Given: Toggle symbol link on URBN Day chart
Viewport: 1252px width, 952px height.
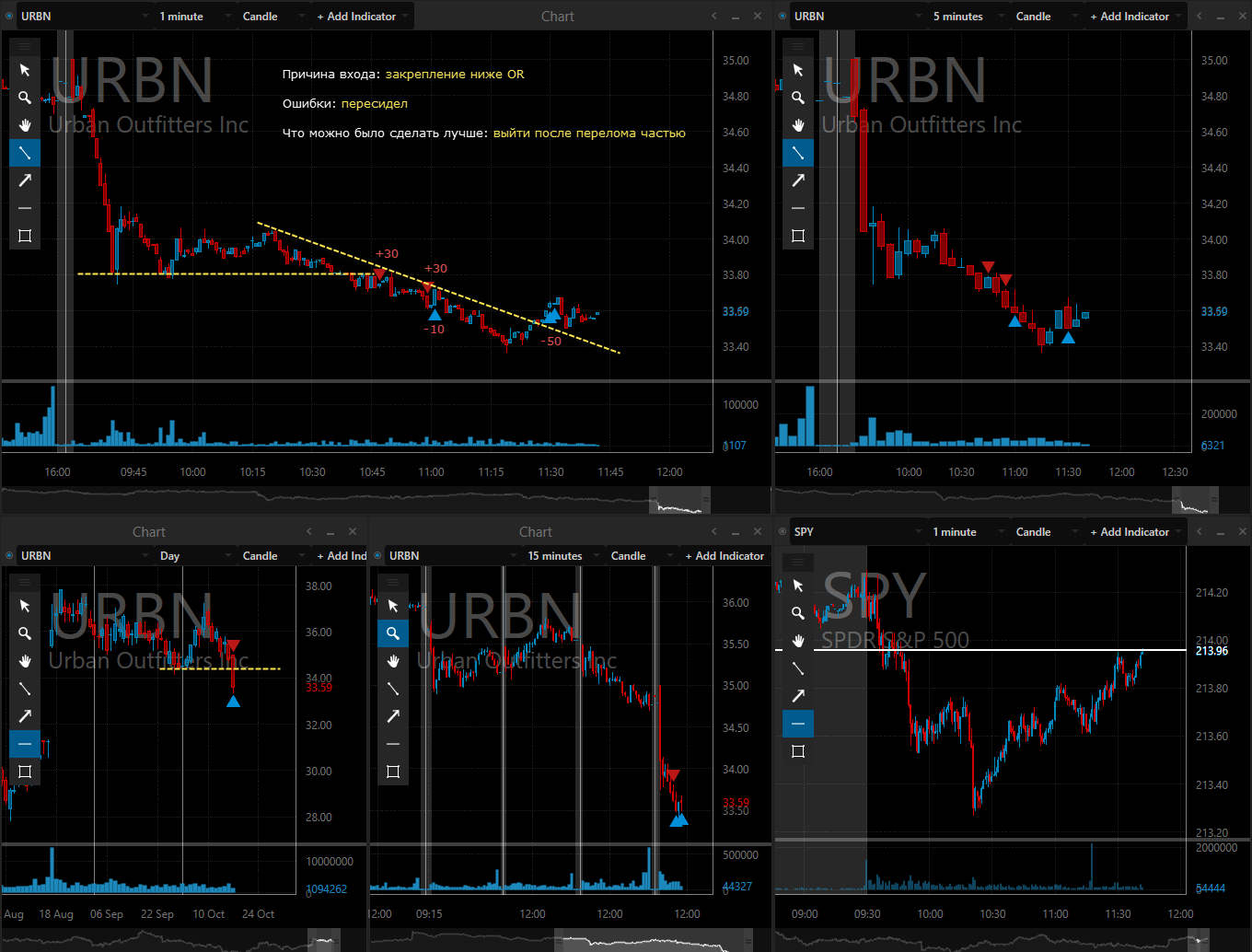Looking at the screenshot, I should click(10, 556).
